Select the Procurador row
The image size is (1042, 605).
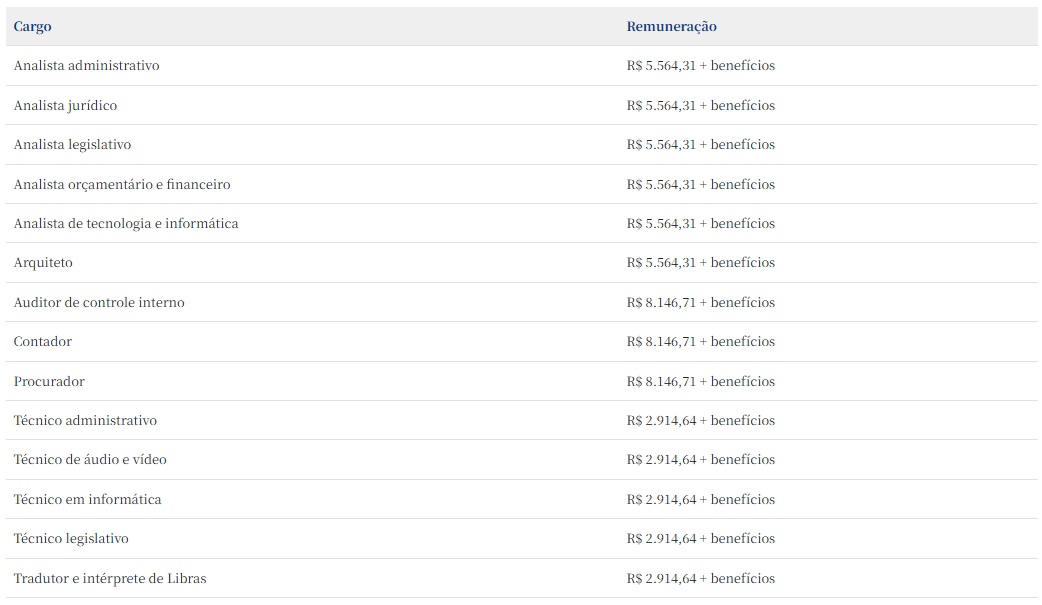tap(49, 381)
